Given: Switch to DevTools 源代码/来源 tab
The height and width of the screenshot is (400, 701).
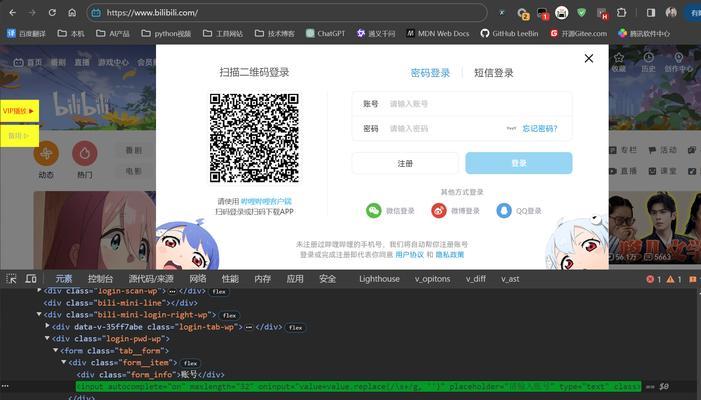Looking at the screenshot, I should (x=151, y=279).
